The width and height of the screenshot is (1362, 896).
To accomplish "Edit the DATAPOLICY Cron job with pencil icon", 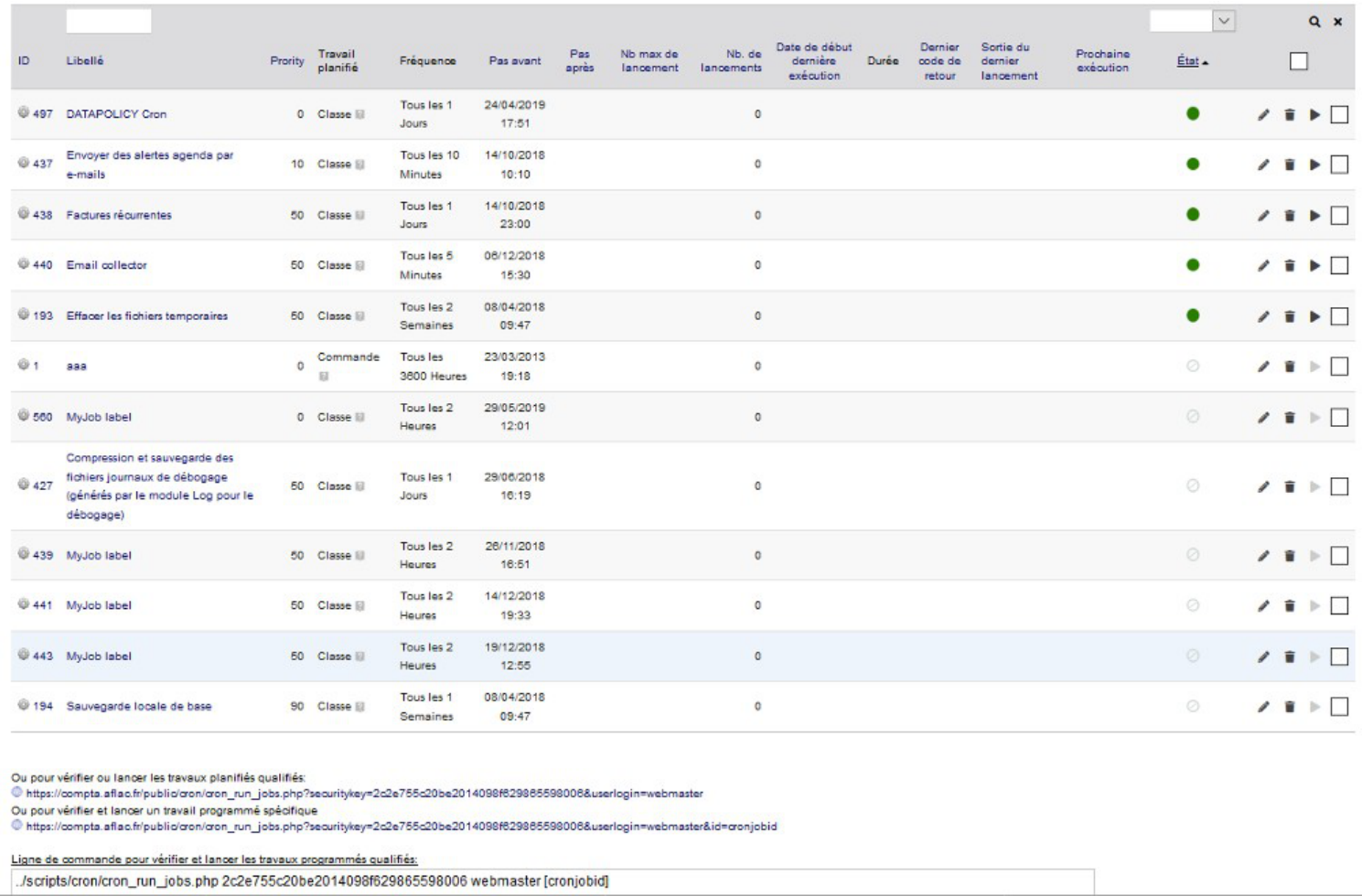I will pos(1263,115).
